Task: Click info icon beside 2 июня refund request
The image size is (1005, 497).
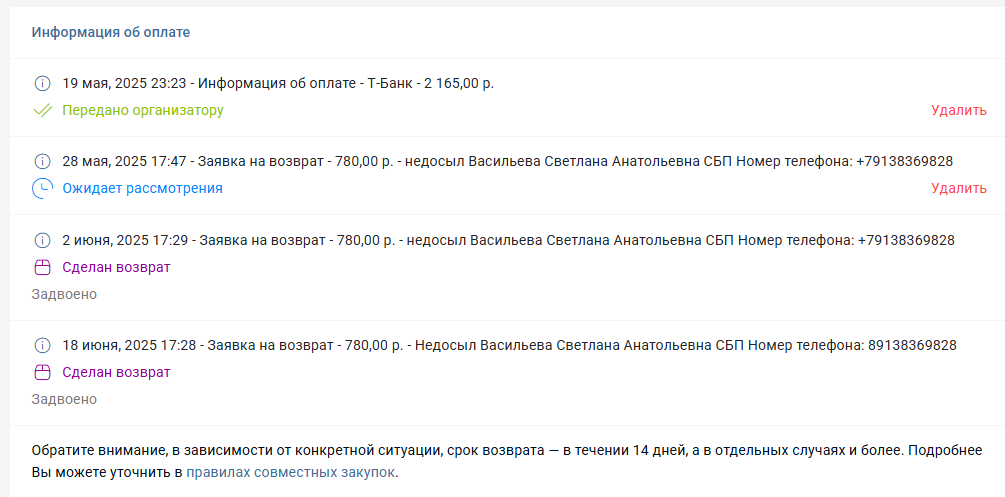Action: pos(42,240)
